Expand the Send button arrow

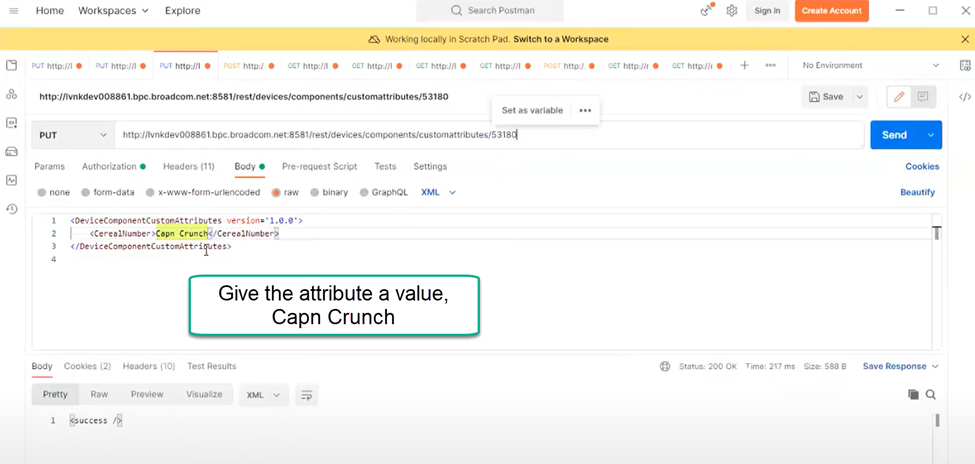[931, 135]
